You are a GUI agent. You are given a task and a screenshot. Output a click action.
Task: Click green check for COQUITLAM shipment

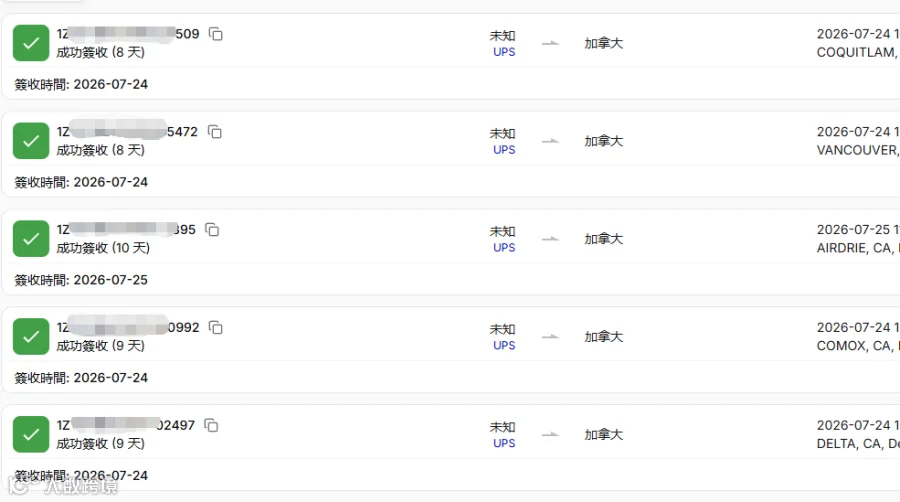point(31,43)
